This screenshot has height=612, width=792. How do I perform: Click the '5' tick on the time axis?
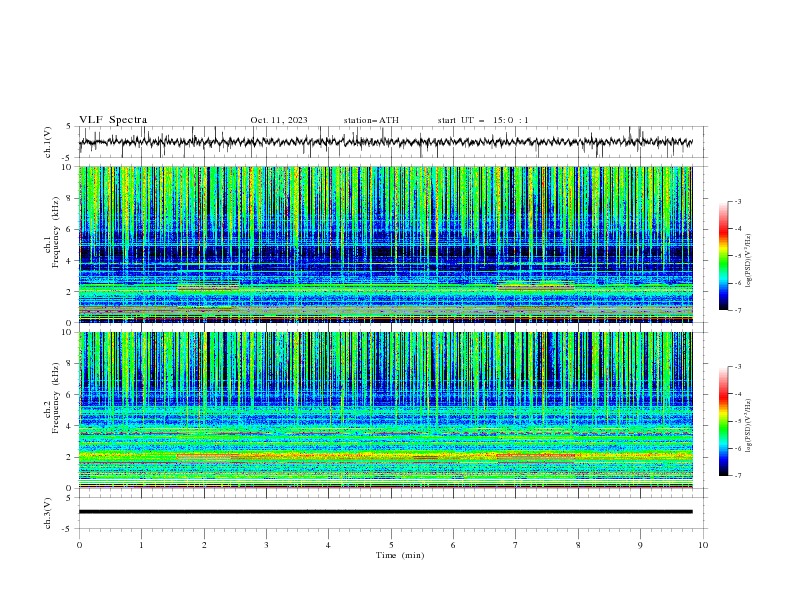pos(391,545)
